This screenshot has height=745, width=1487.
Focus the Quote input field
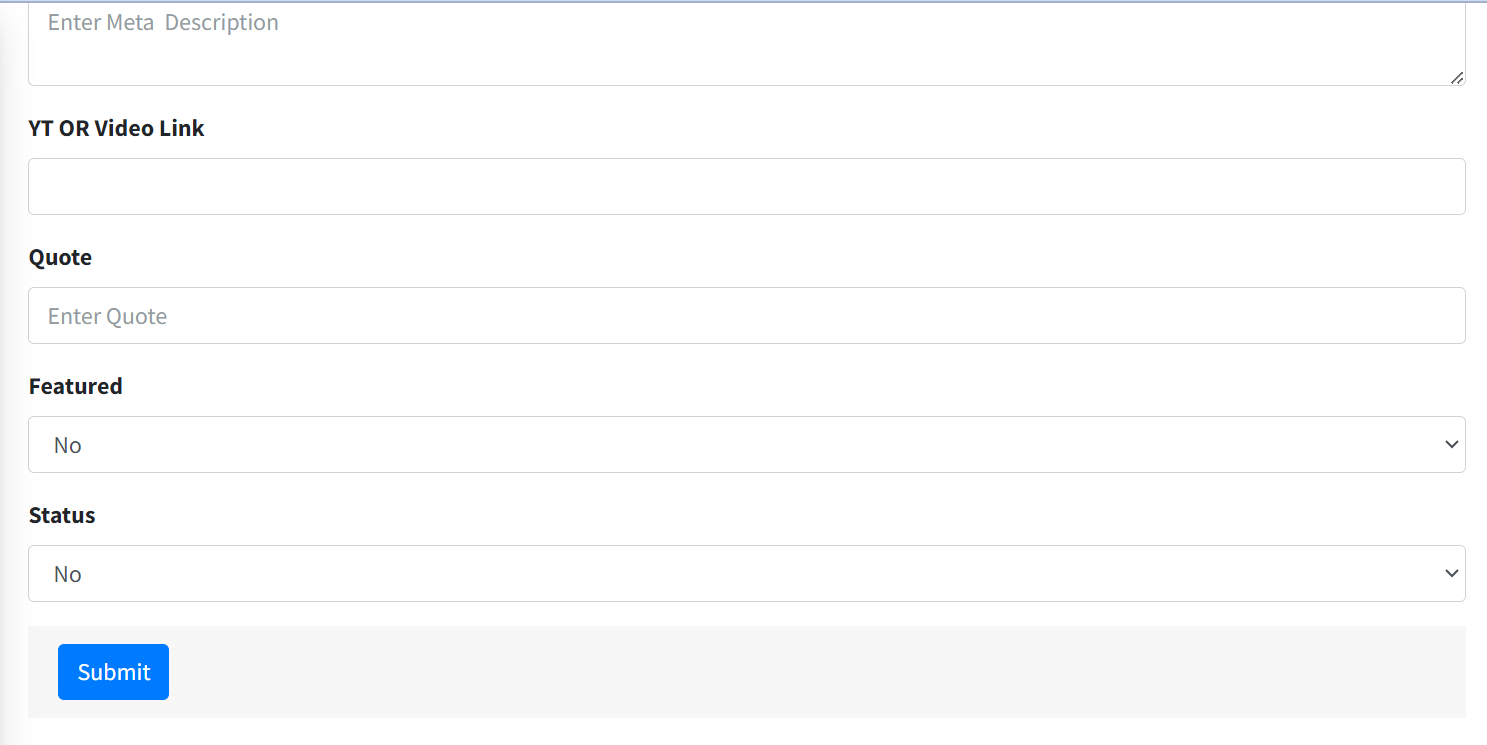click(x=746, y=316)
